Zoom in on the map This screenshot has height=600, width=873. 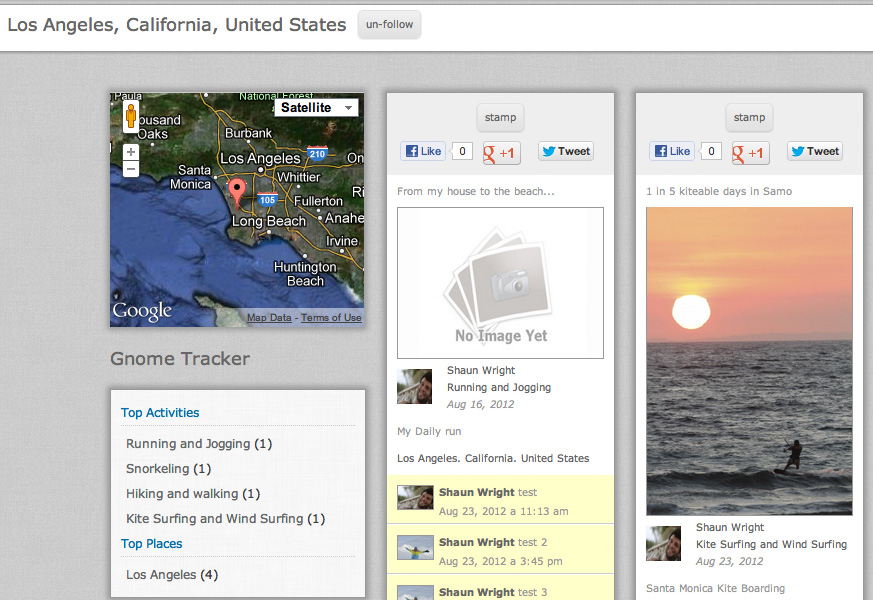[x=130, y=152]
